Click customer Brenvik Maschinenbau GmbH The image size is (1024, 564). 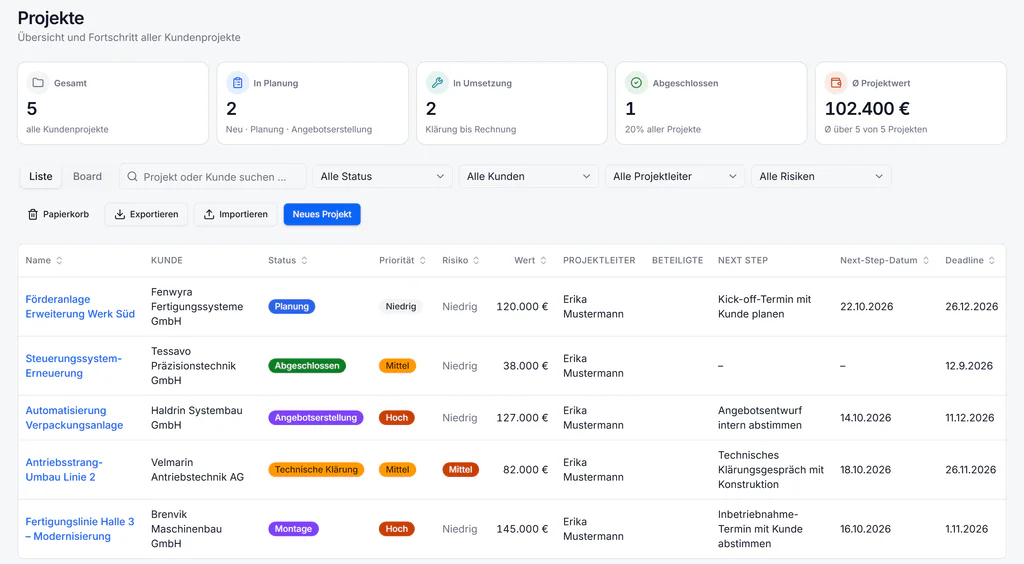point(186,529)
